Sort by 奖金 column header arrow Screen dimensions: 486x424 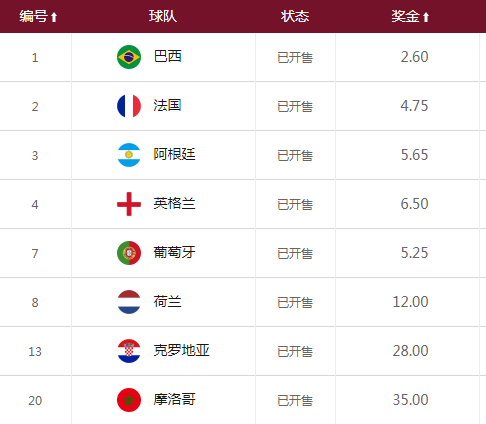pos(426,17)
